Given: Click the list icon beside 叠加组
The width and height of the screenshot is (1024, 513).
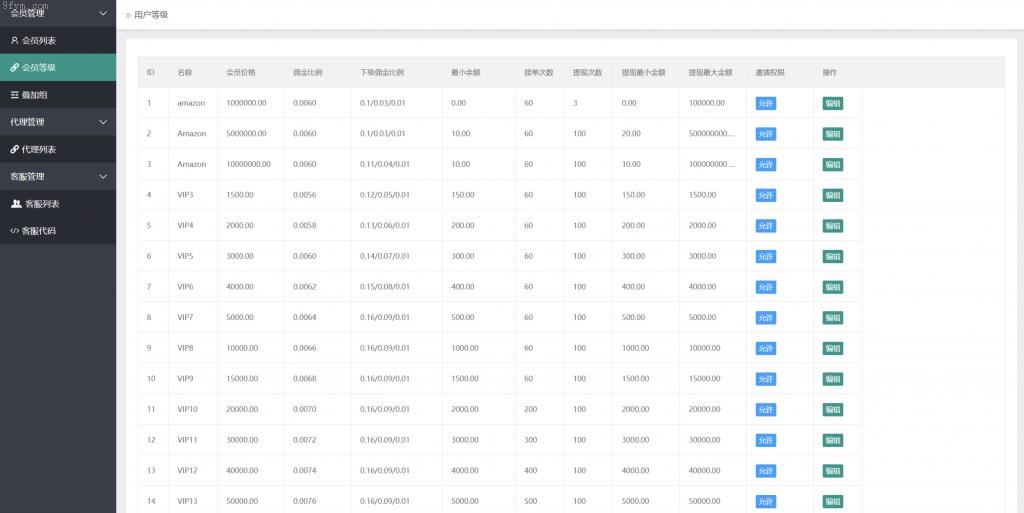Looking at the screenshot, I should click(14, 95).
